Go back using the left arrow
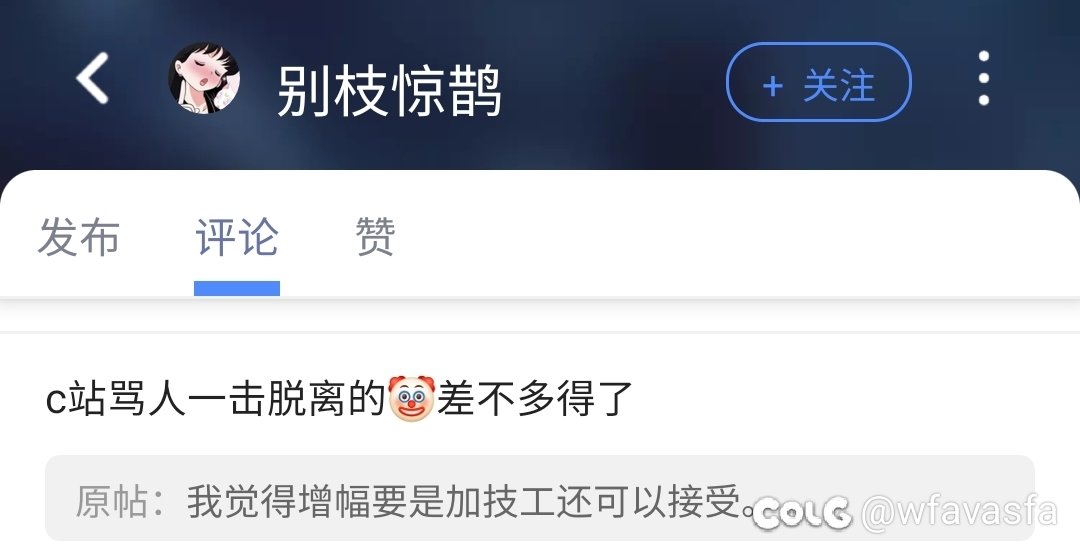This screenshot has width=1080, height=554. coord(92,78)
